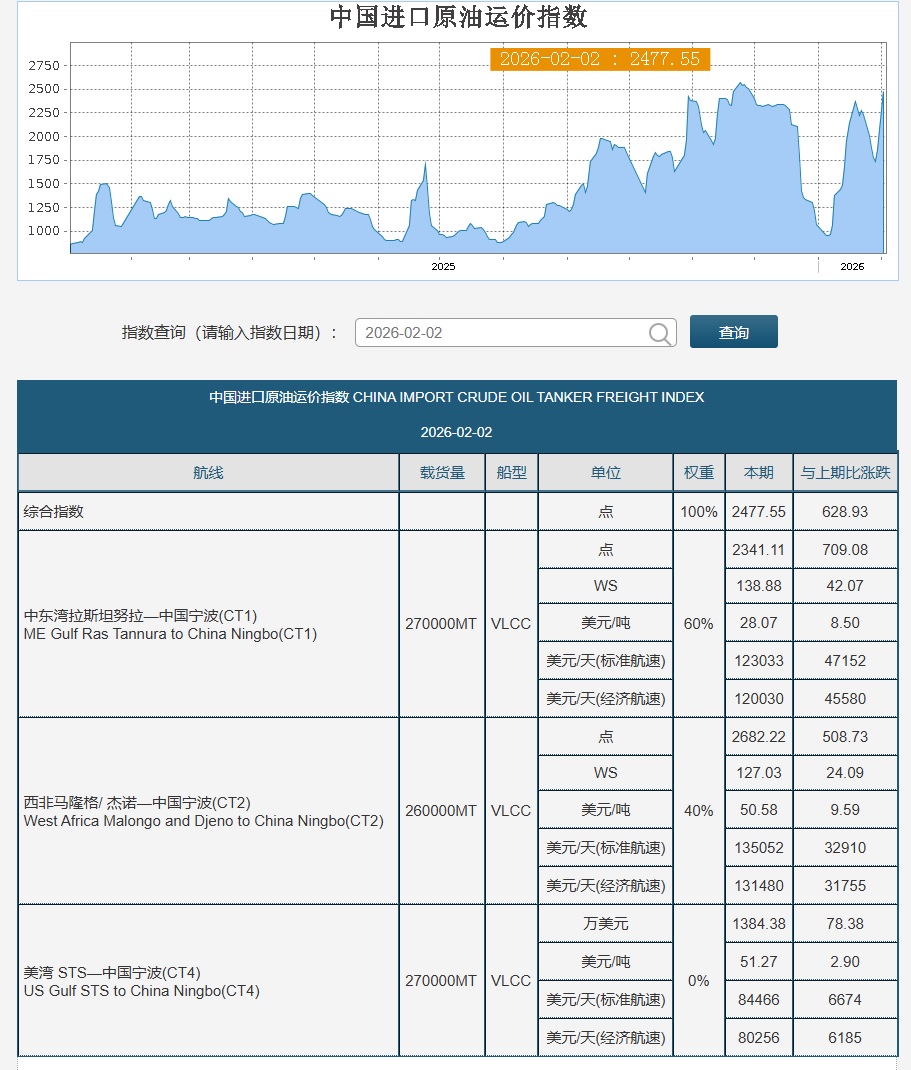Click the 2025 label on chart axis
911x1070 pixels.
click(443, 267)
